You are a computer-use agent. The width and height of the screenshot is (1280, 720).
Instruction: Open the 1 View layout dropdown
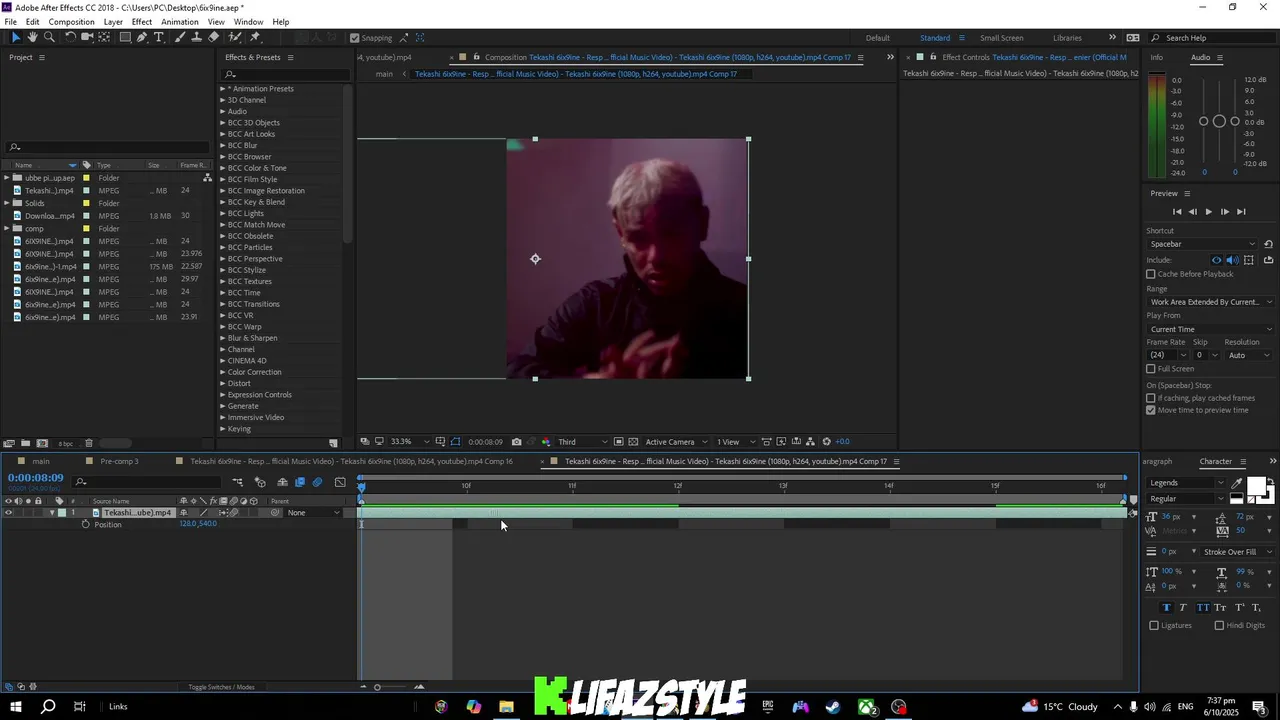[x=734, y=442]
